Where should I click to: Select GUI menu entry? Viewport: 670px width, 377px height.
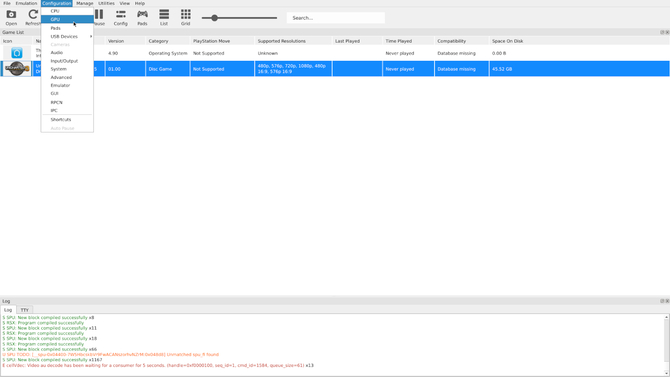pyautogui.click(x=67, y=94)
